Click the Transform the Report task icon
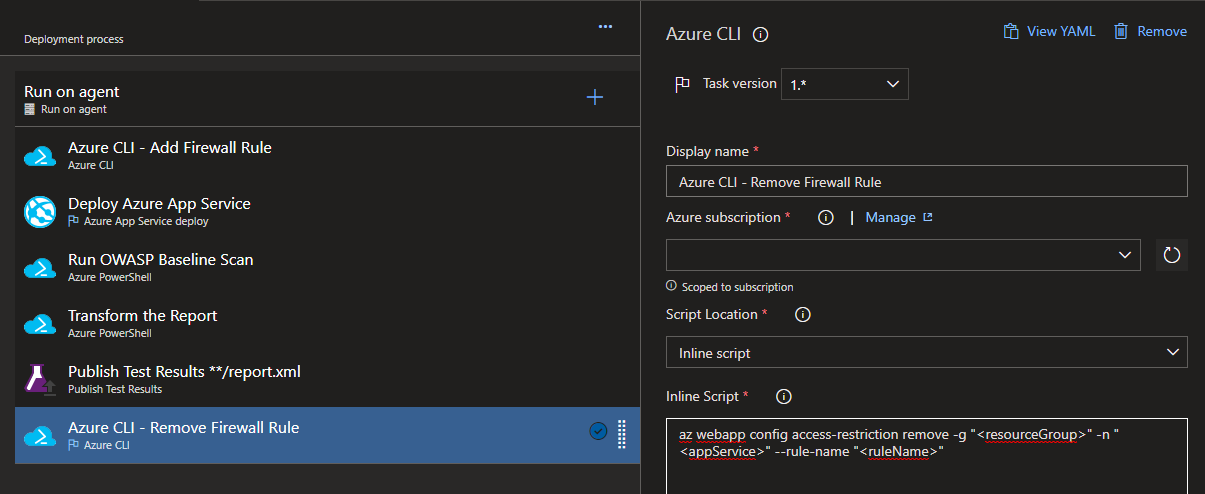Viewport: 1205px width, 494px height. (40, 323)
